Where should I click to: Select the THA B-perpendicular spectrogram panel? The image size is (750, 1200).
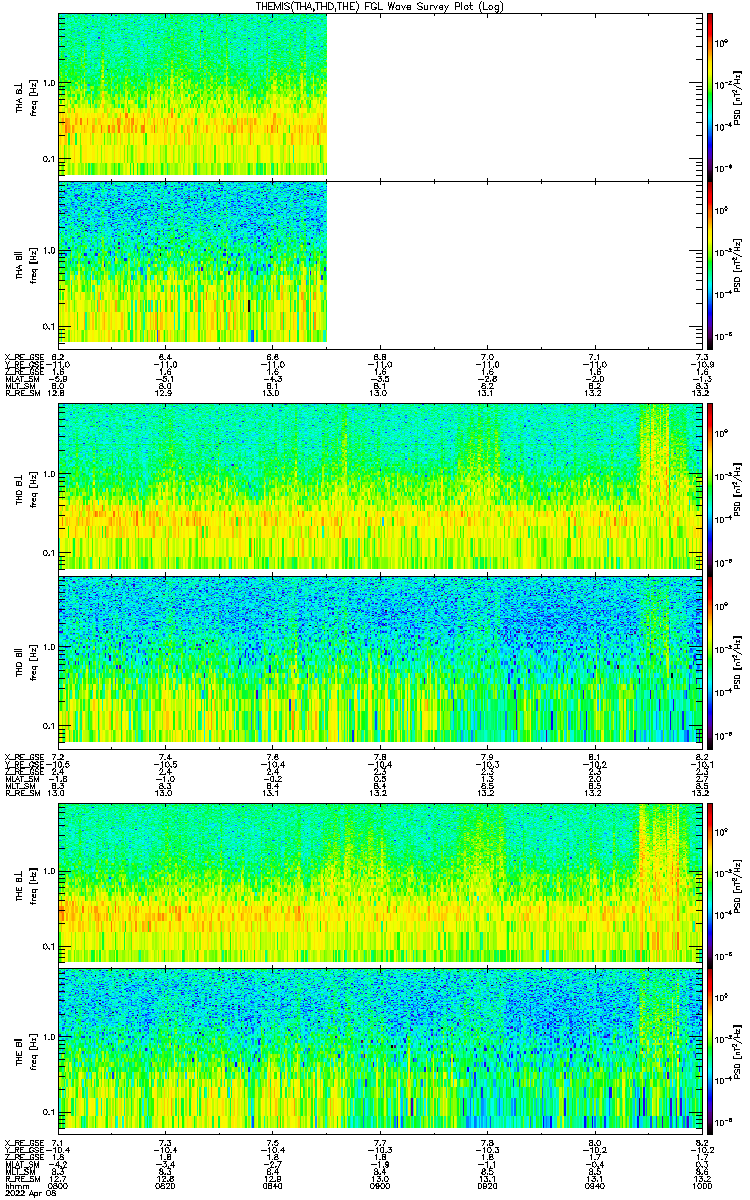(379, 95)
